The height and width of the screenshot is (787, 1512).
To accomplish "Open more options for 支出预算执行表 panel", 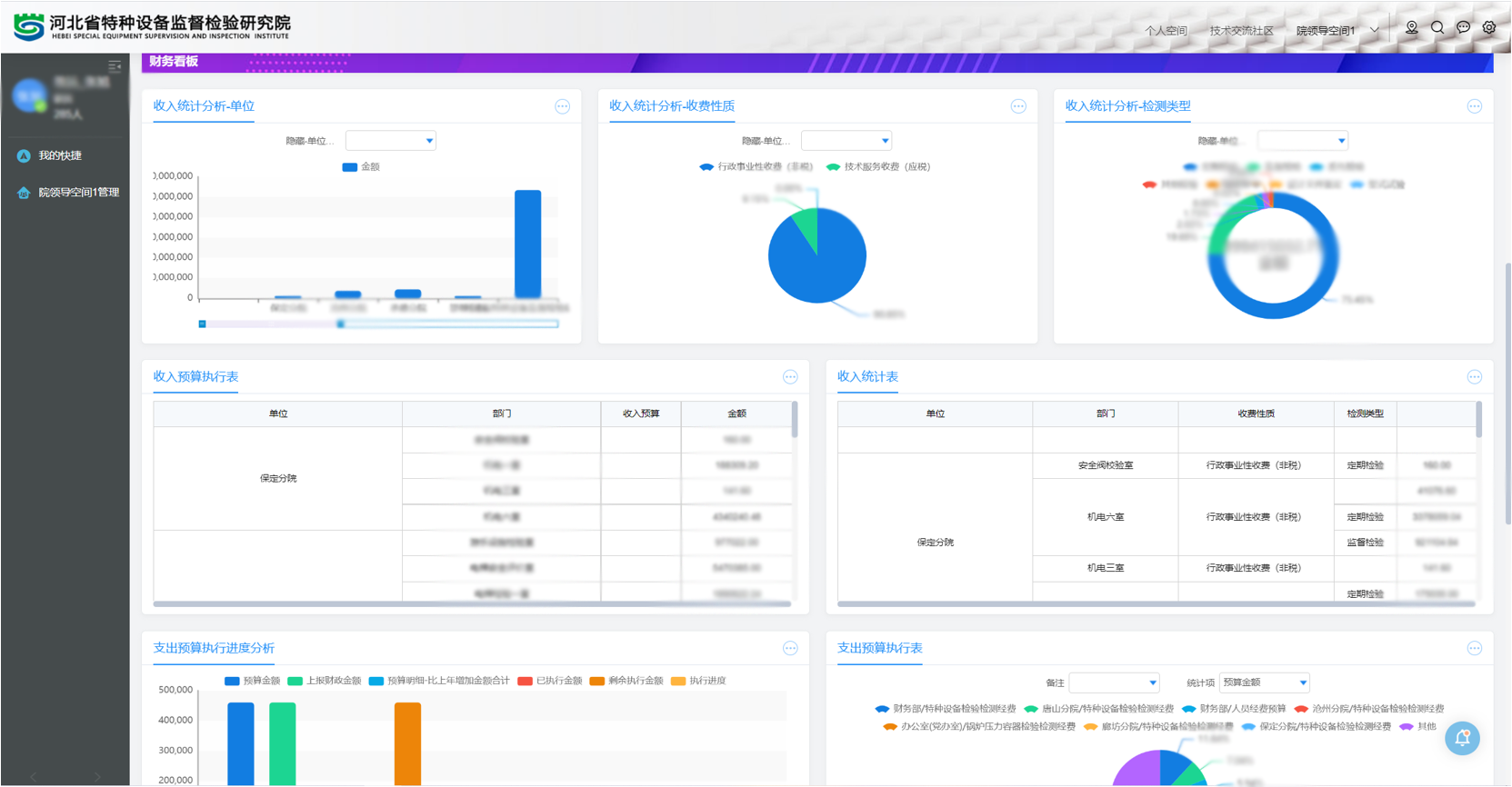I will click(x=1475, y=648).
